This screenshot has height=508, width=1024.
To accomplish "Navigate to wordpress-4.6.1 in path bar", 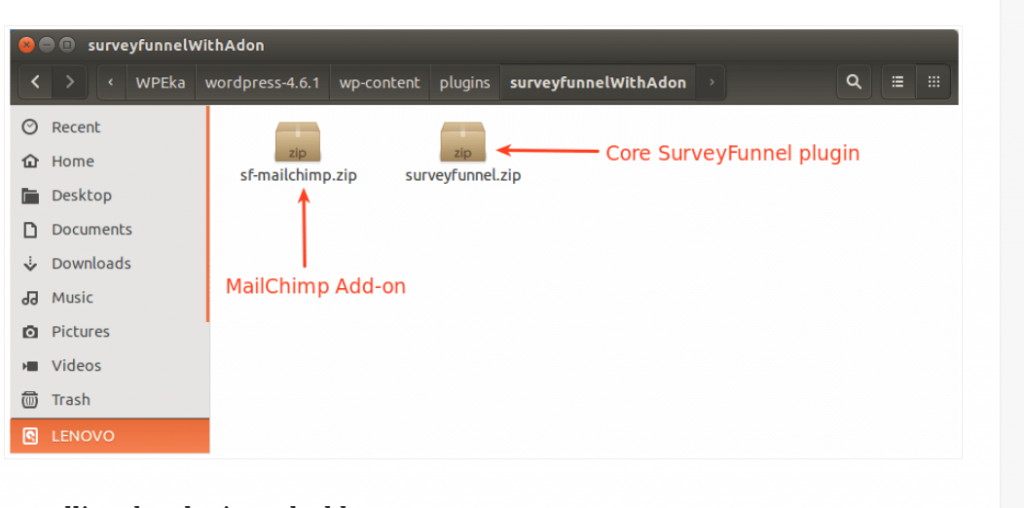I will [263, 82].
